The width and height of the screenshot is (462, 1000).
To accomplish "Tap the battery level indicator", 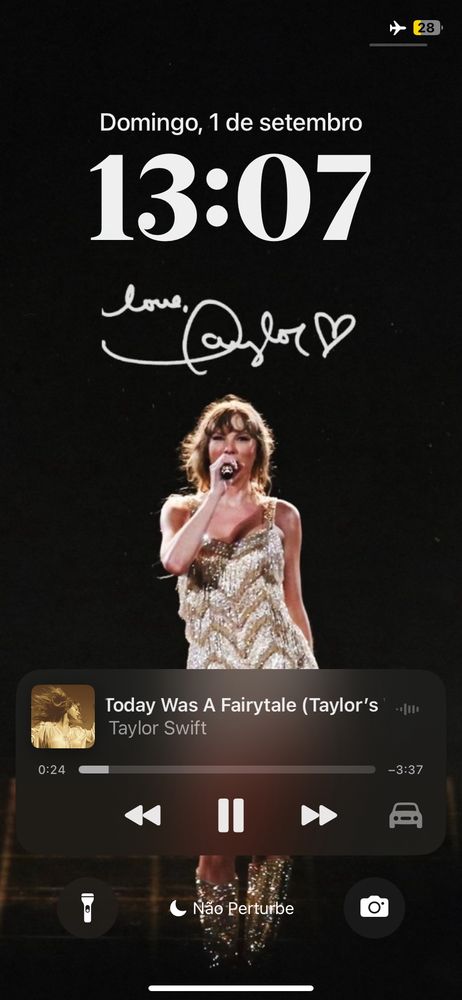I will 427,28.
